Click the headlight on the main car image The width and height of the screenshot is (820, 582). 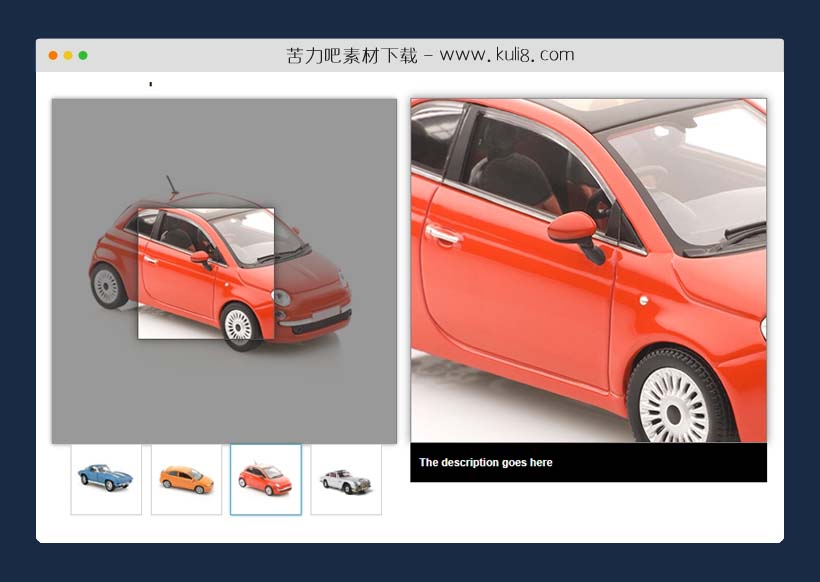[282, 298]
